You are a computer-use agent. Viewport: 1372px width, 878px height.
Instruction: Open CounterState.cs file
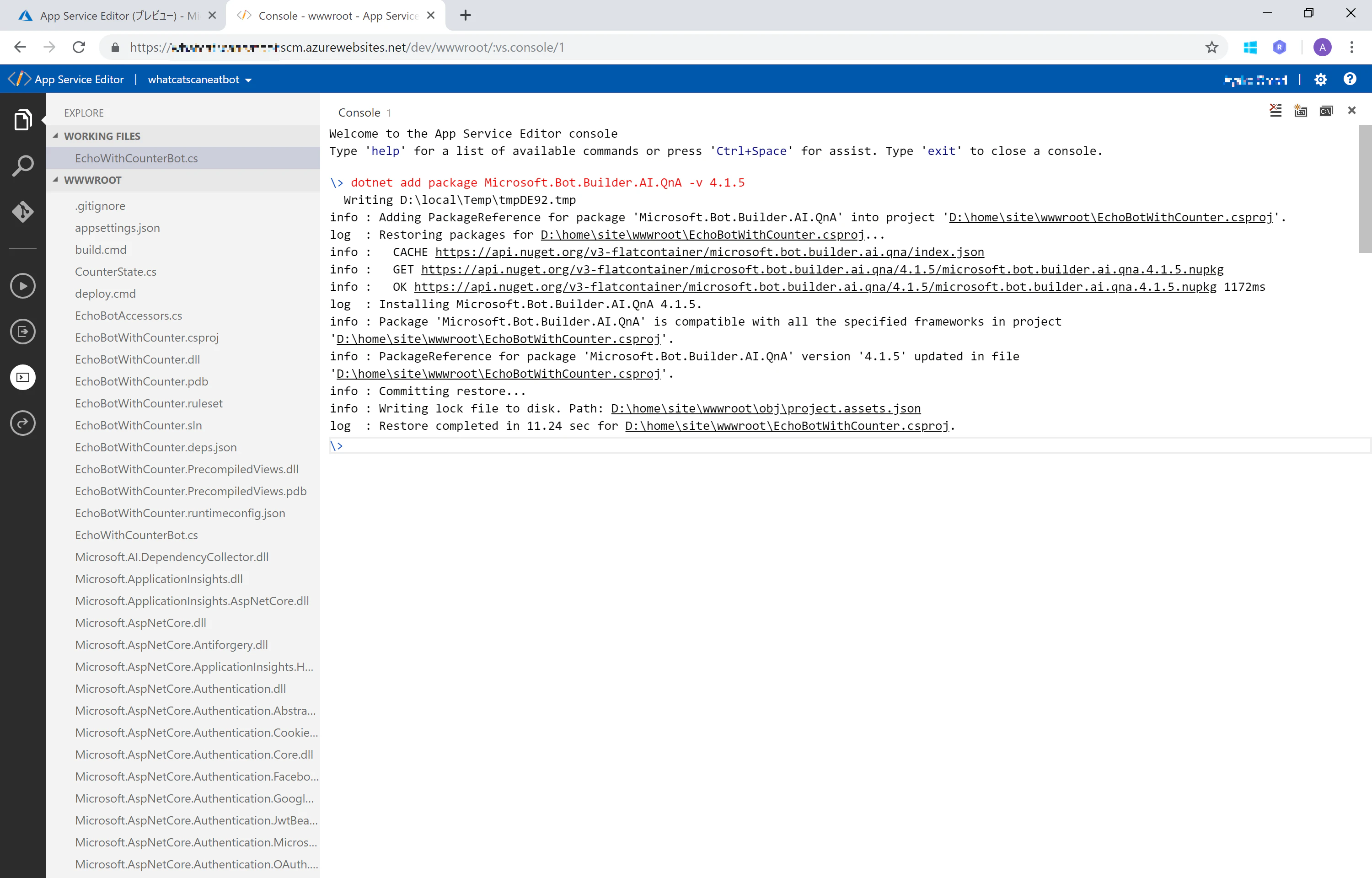click(116, 271)
